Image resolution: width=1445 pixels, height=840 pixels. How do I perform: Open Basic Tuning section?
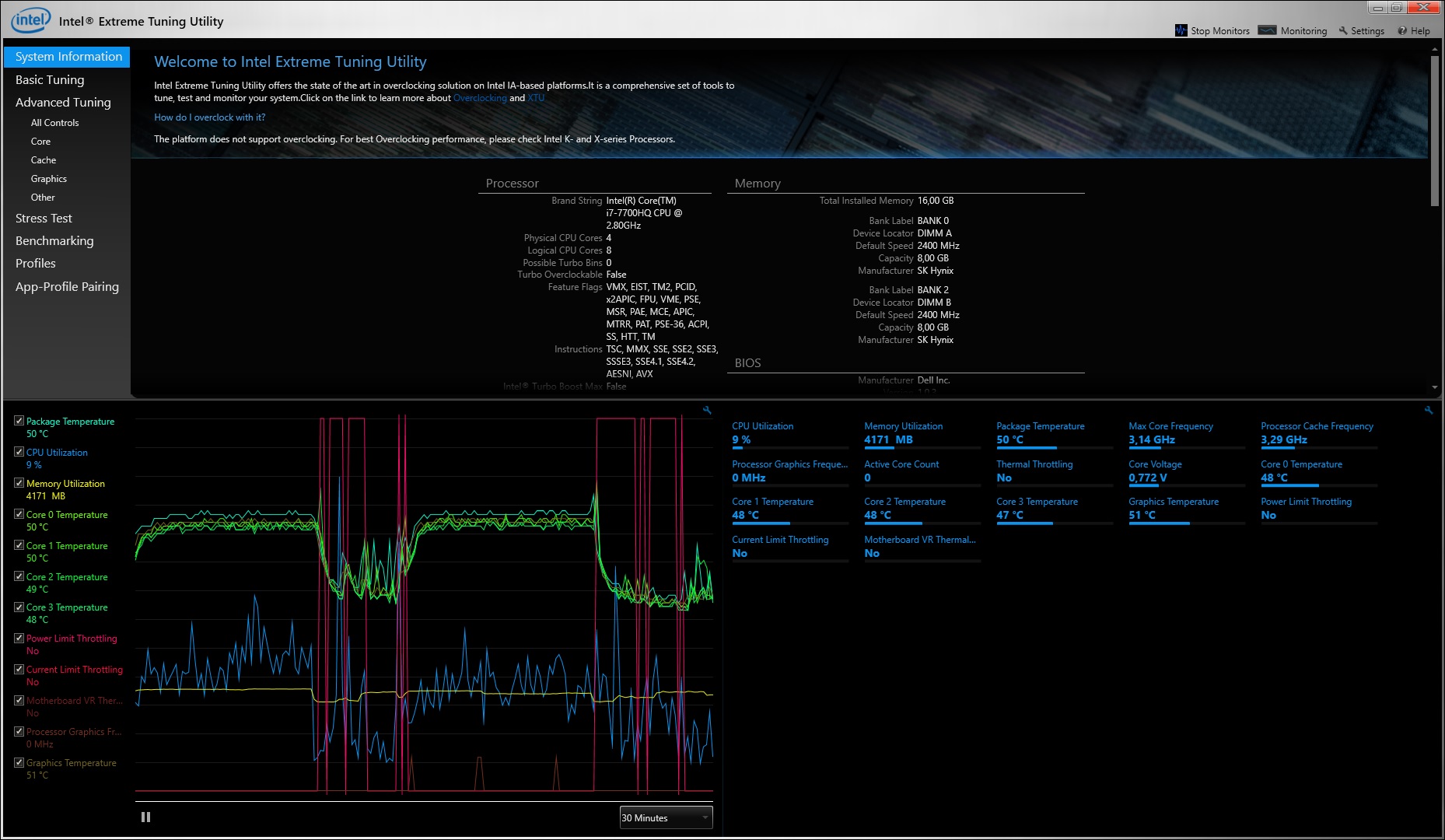point(50,79)
